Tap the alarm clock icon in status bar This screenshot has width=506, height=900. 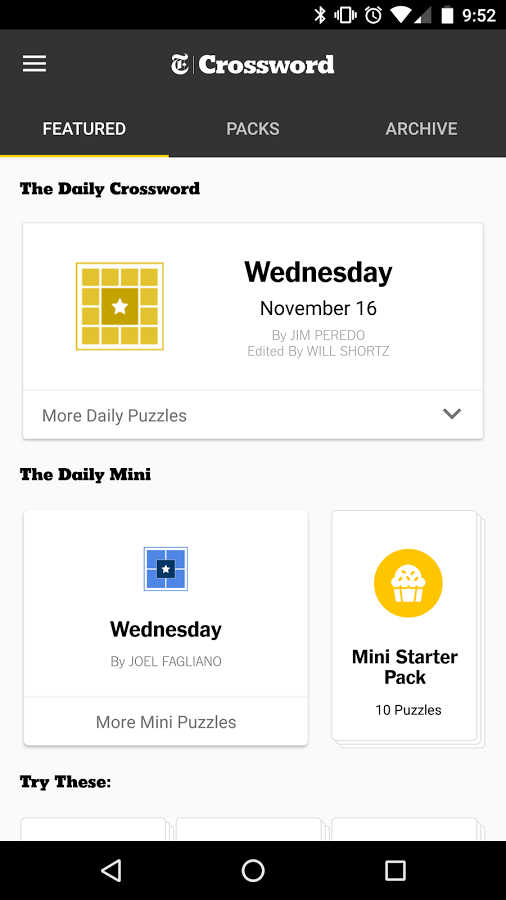pyautogui.click(x=373, y=15)
